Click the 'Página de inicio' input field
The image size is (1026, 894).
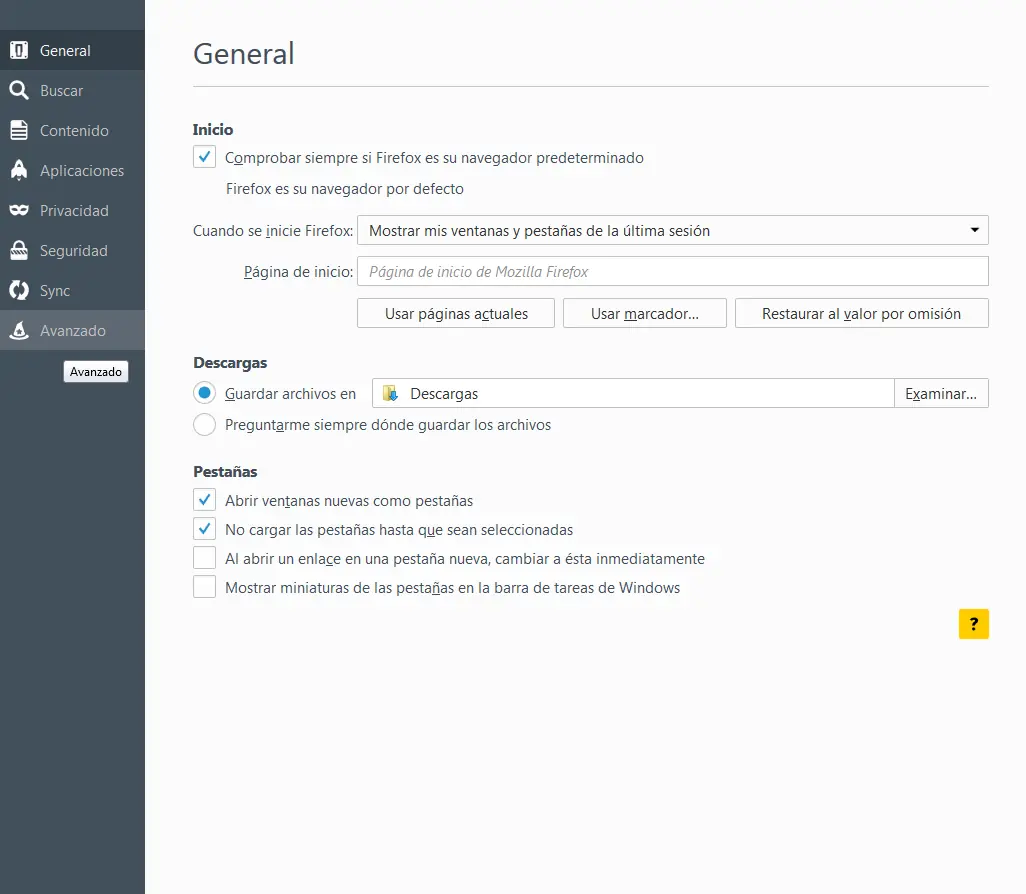pos(673,271)
